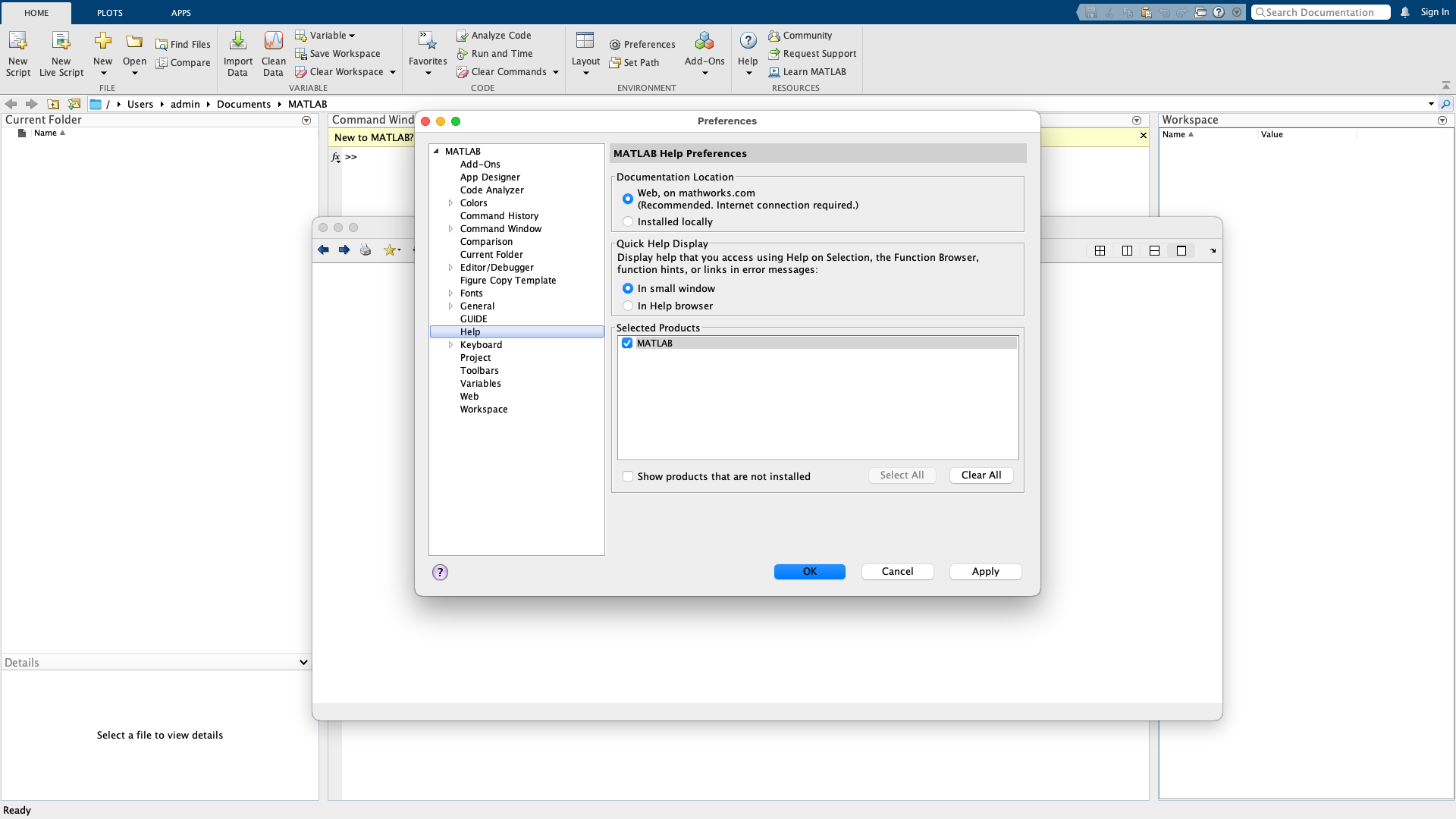Click Find Files icon

[x=162, y=45]
